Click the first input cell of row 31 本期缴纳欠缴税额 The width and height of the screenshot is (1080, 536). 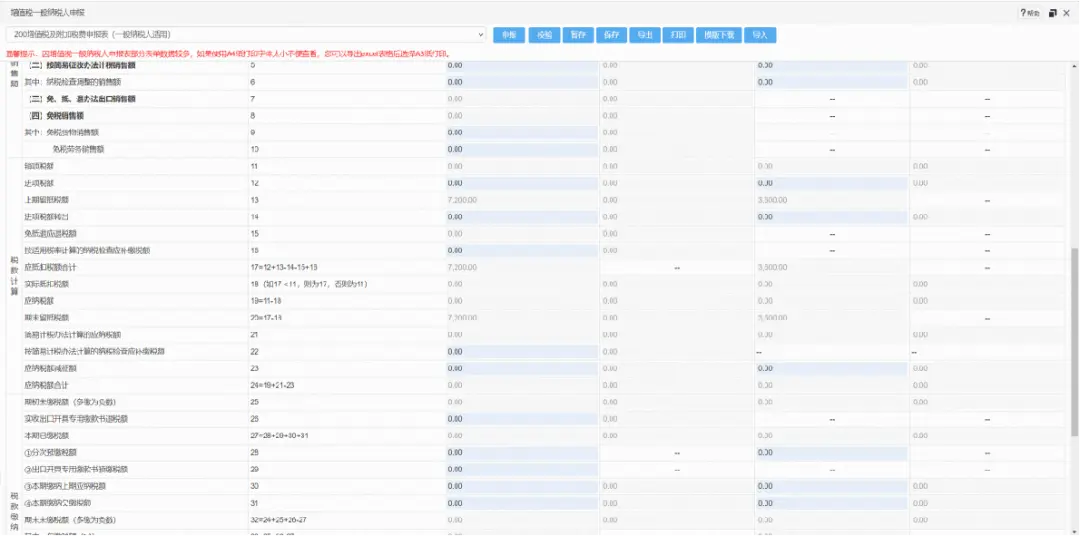pos(521,503)
